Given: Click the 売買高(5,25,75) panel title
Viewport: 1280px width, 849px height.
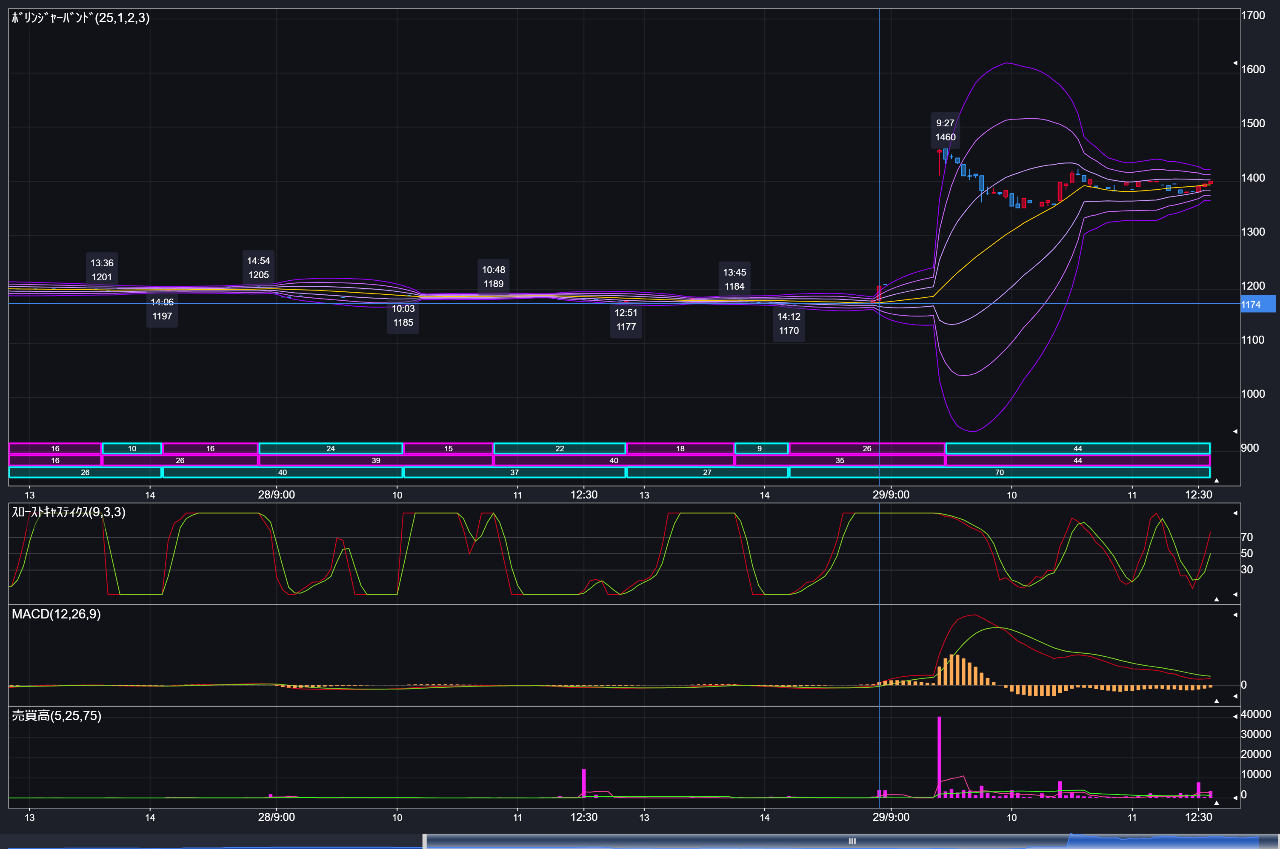Looking at the screenshot, I should point(56,716).
